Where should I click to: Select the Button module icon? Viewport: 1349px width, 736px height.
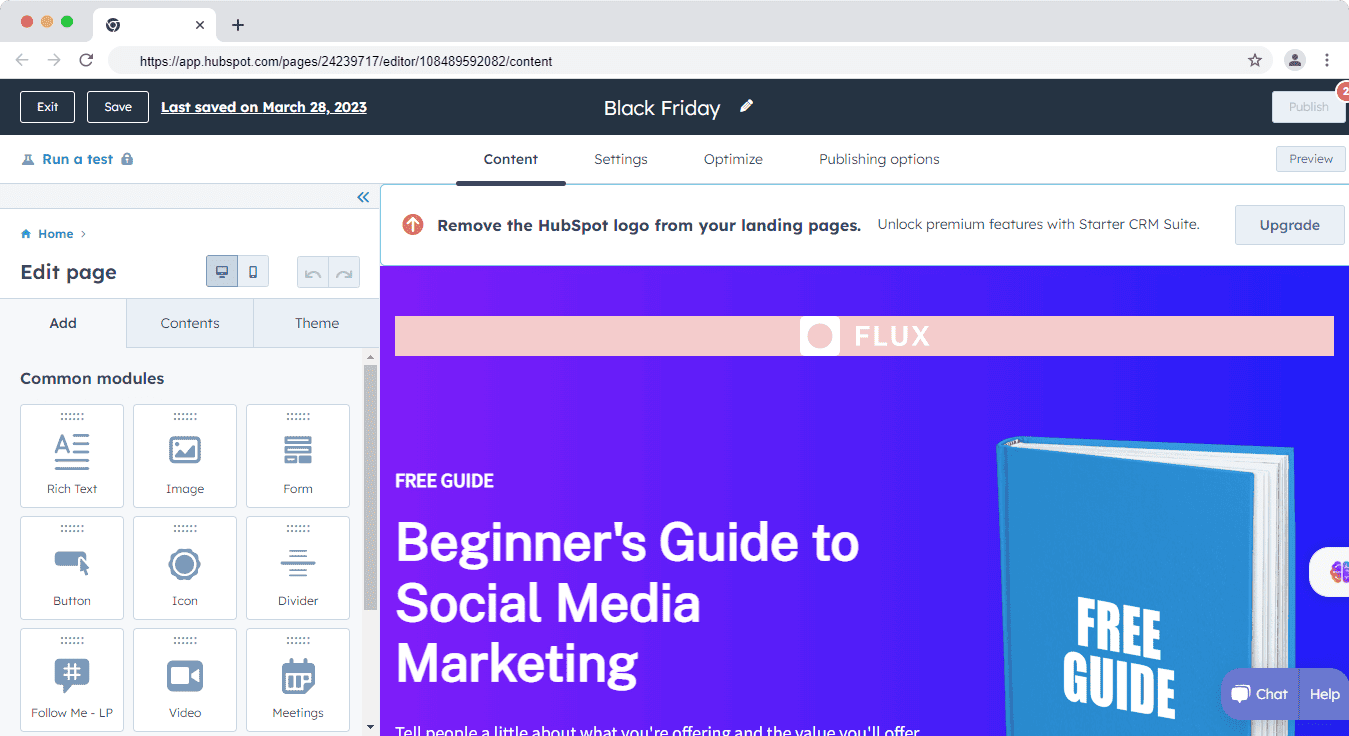pos(72,564)
